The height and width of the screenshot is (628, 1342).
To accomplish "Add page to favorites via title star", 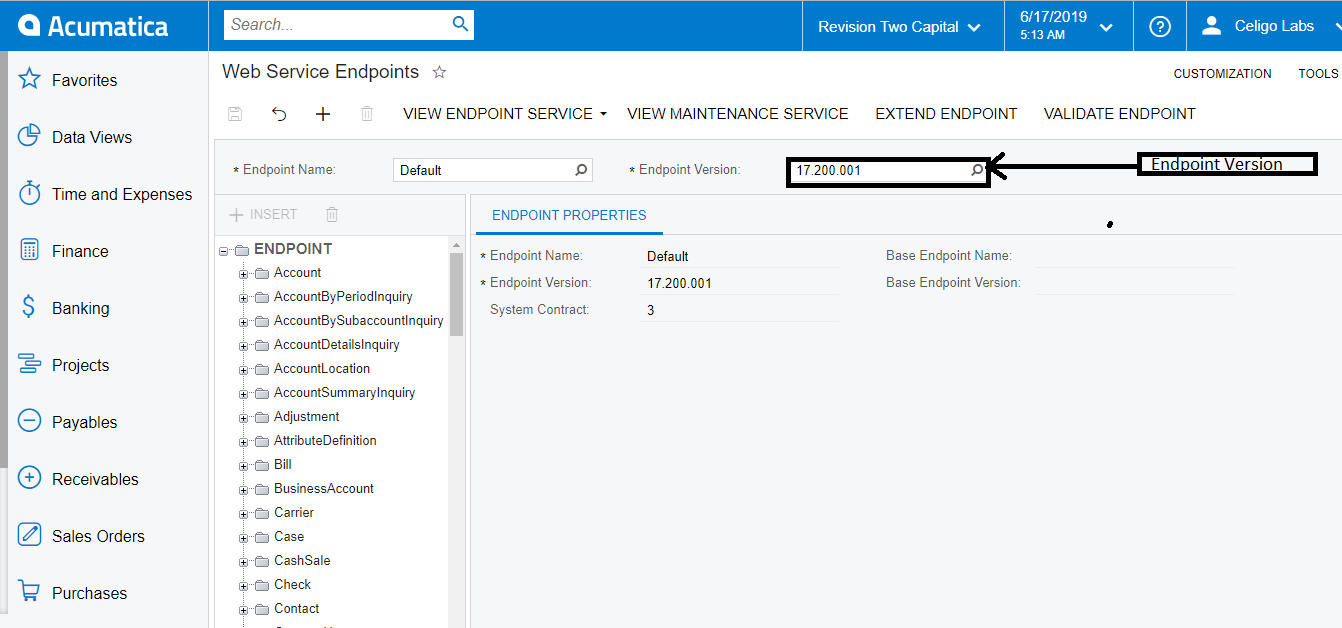I will pyautogui.click(x=439, y=72).
